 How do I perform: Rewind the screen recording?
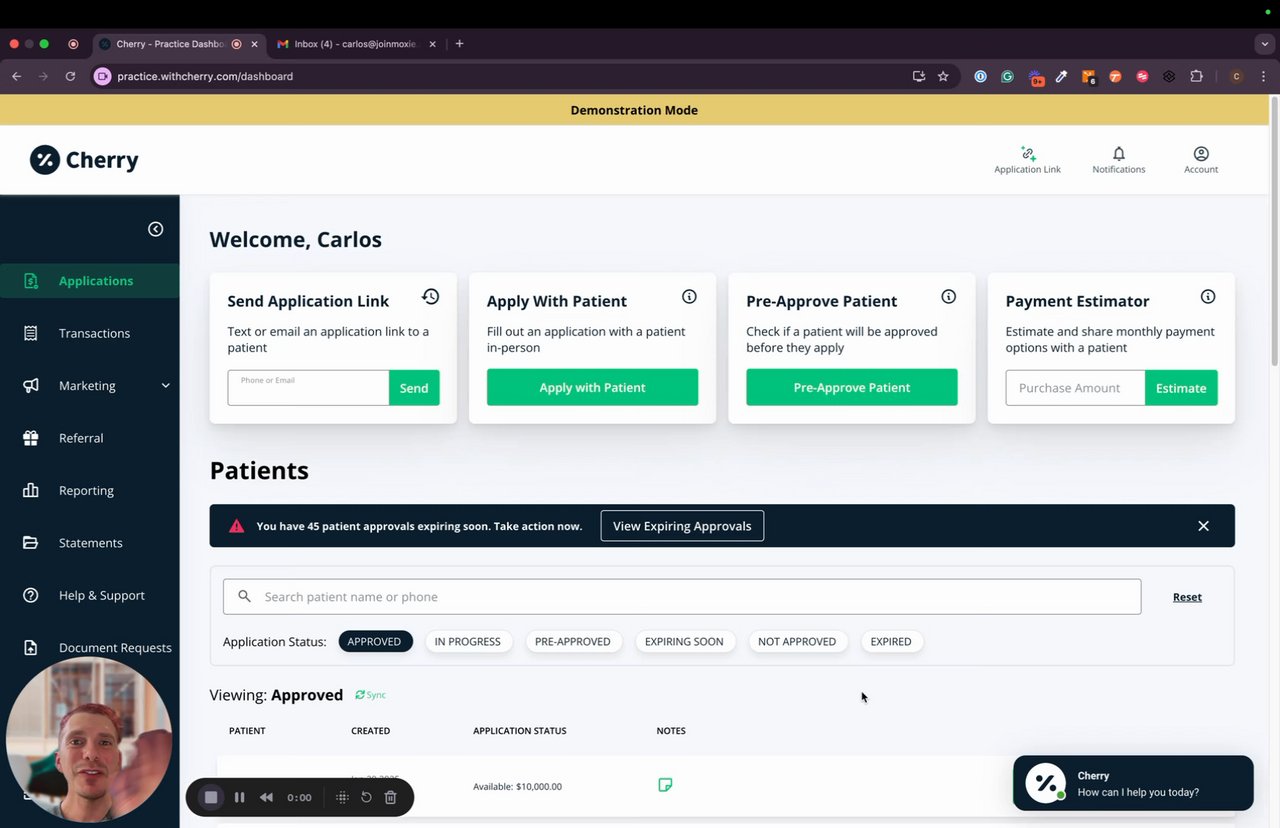(x=267, y=797)
